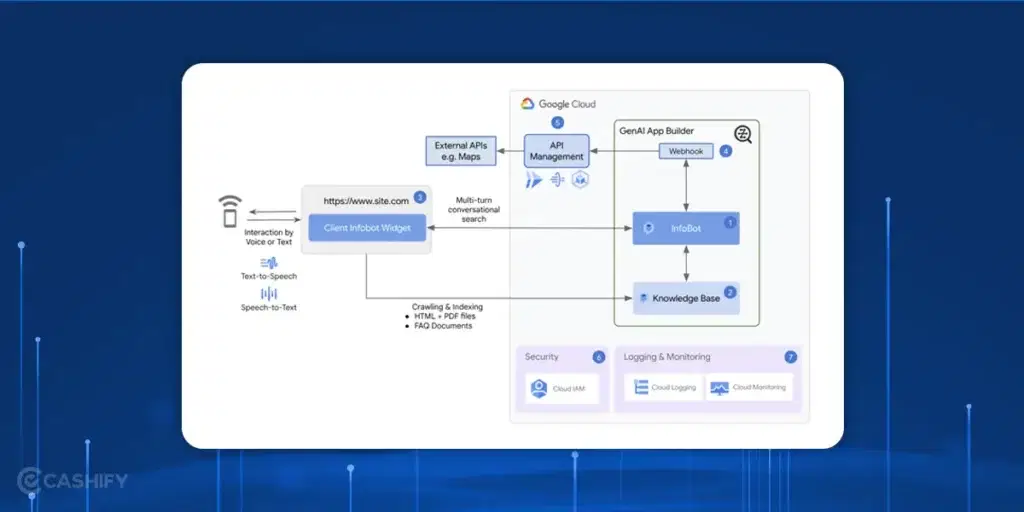The image size is (1024, 512).
Task: Click the Text-to-Speech icon
Action: point(268,263)
